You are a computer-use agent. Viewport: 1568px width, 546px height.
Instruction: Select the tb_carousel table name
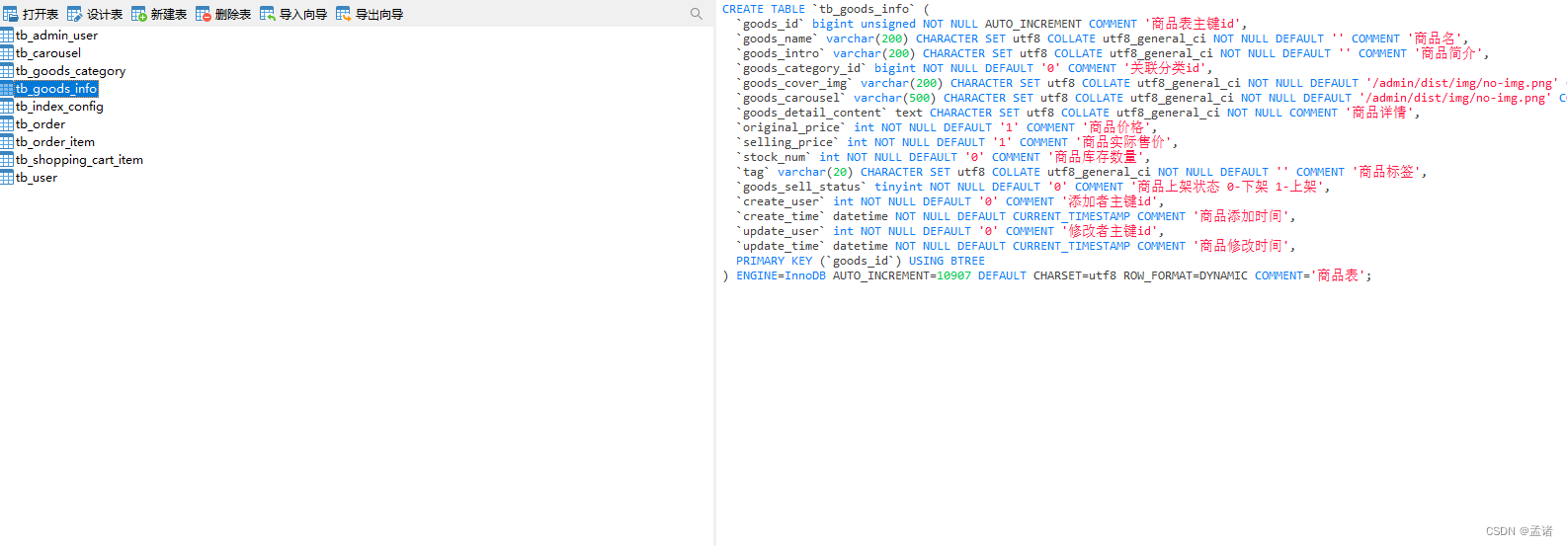48,53
